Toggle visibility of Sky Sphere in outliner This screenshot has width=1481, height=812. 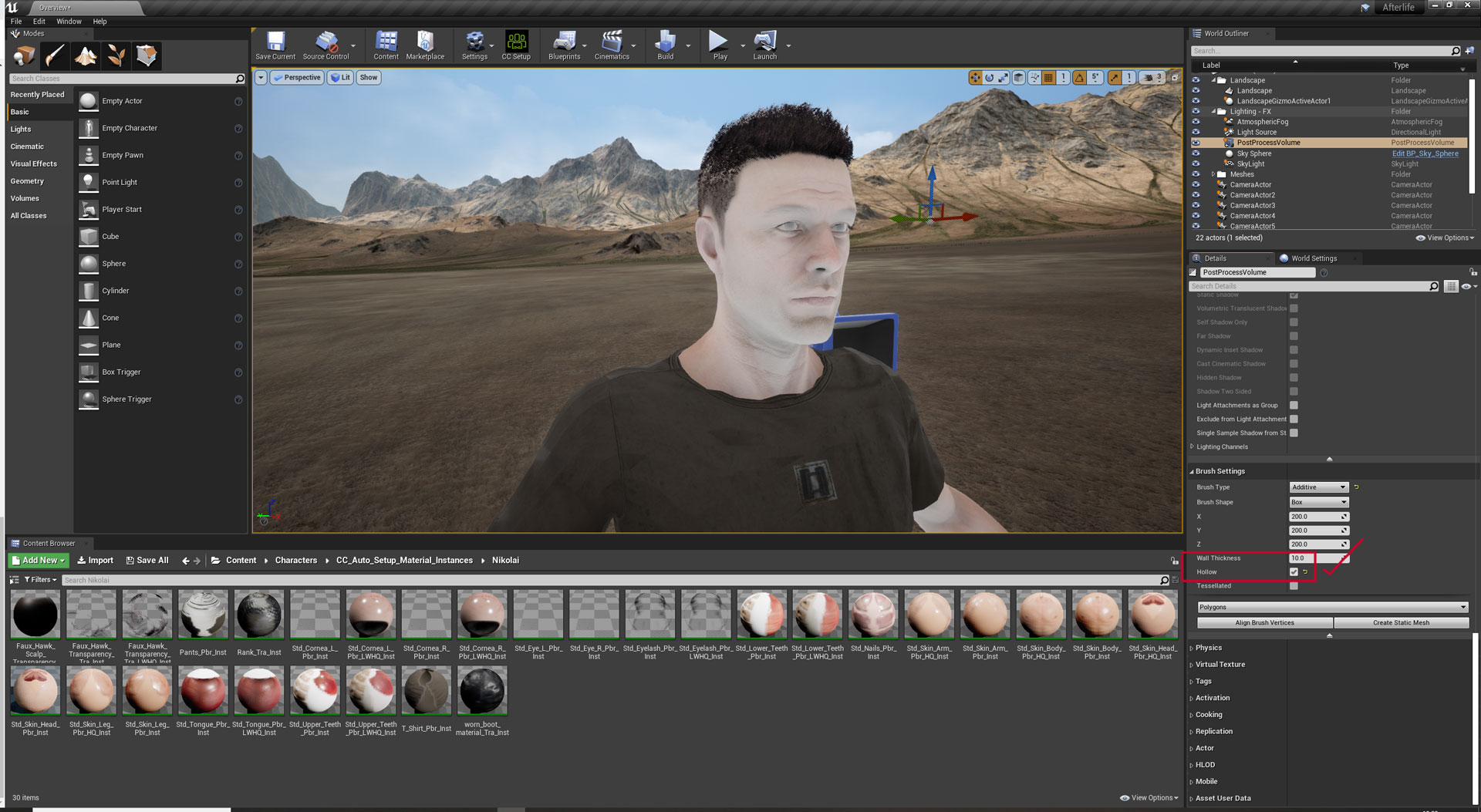coord(1196,153)
